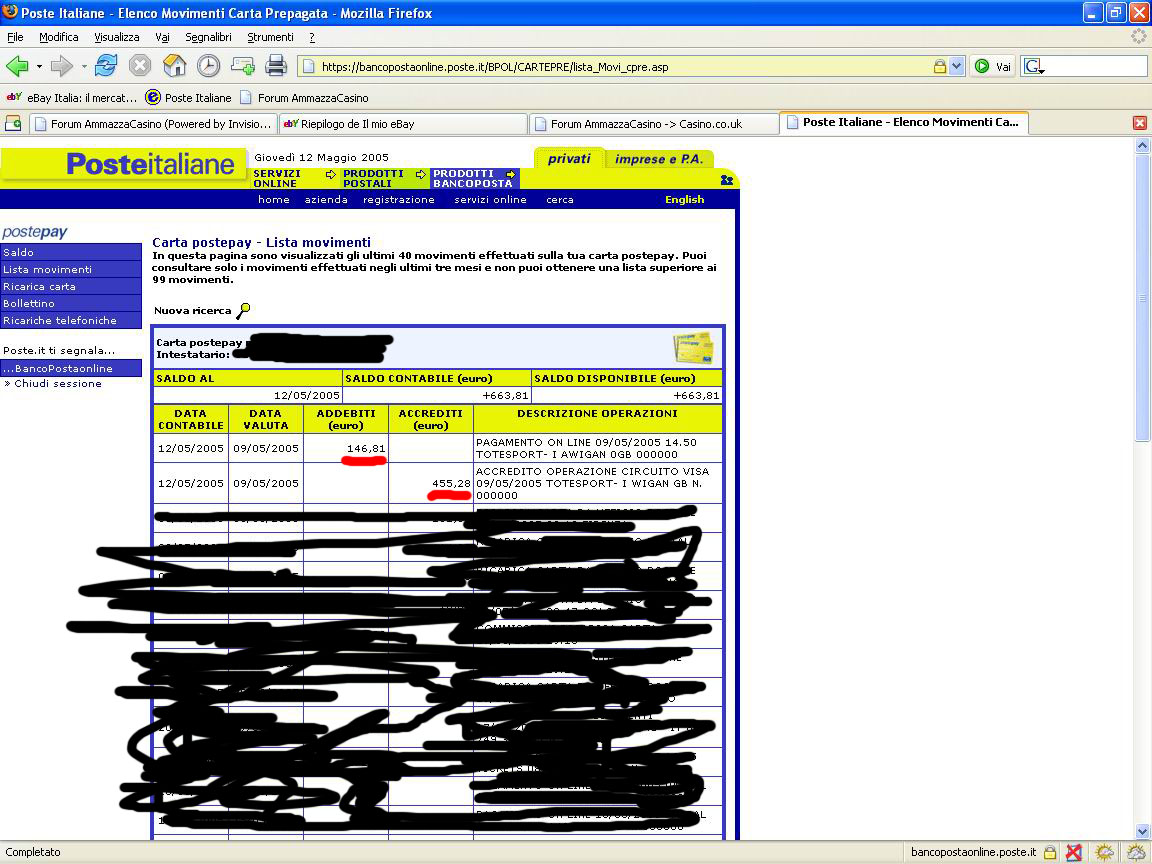This screenshot has width=1152, height=864.
Task: Open Ricariche telefoniche in sidebar
Action: click(71, 320)
